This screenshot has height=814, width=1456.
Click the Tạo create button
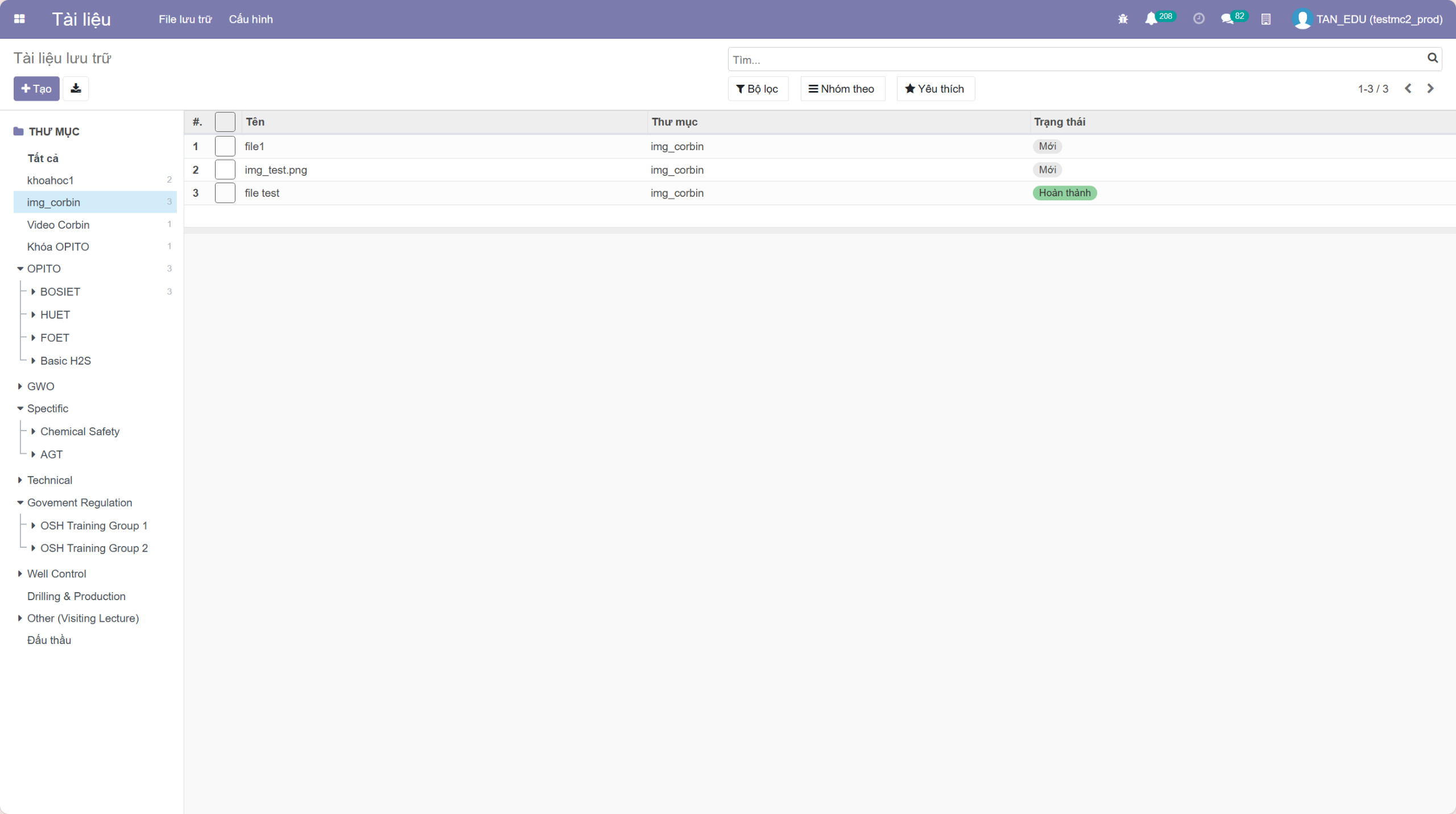[36, 88]
